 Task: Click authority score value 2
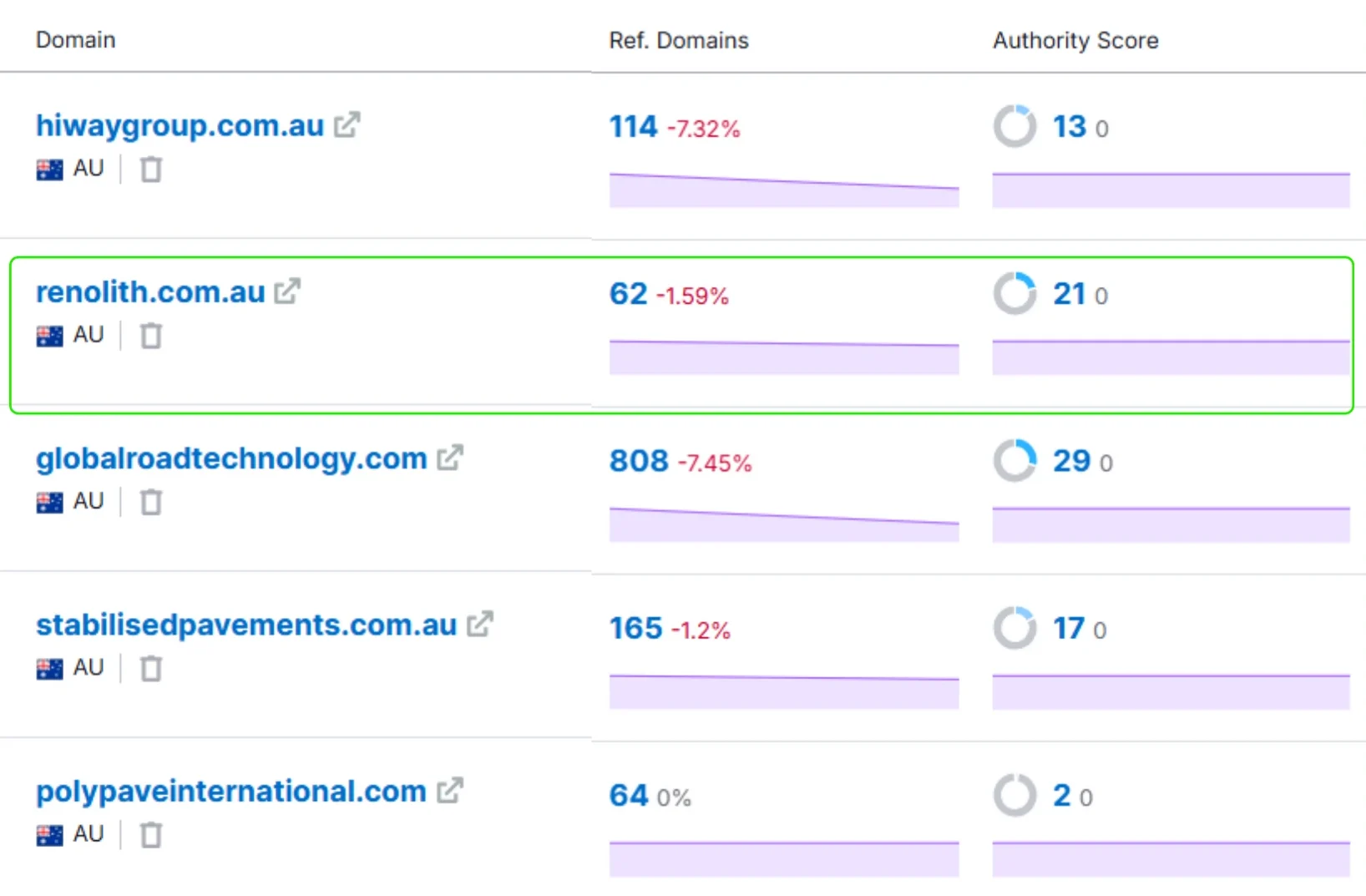[x=1062, y=795]
